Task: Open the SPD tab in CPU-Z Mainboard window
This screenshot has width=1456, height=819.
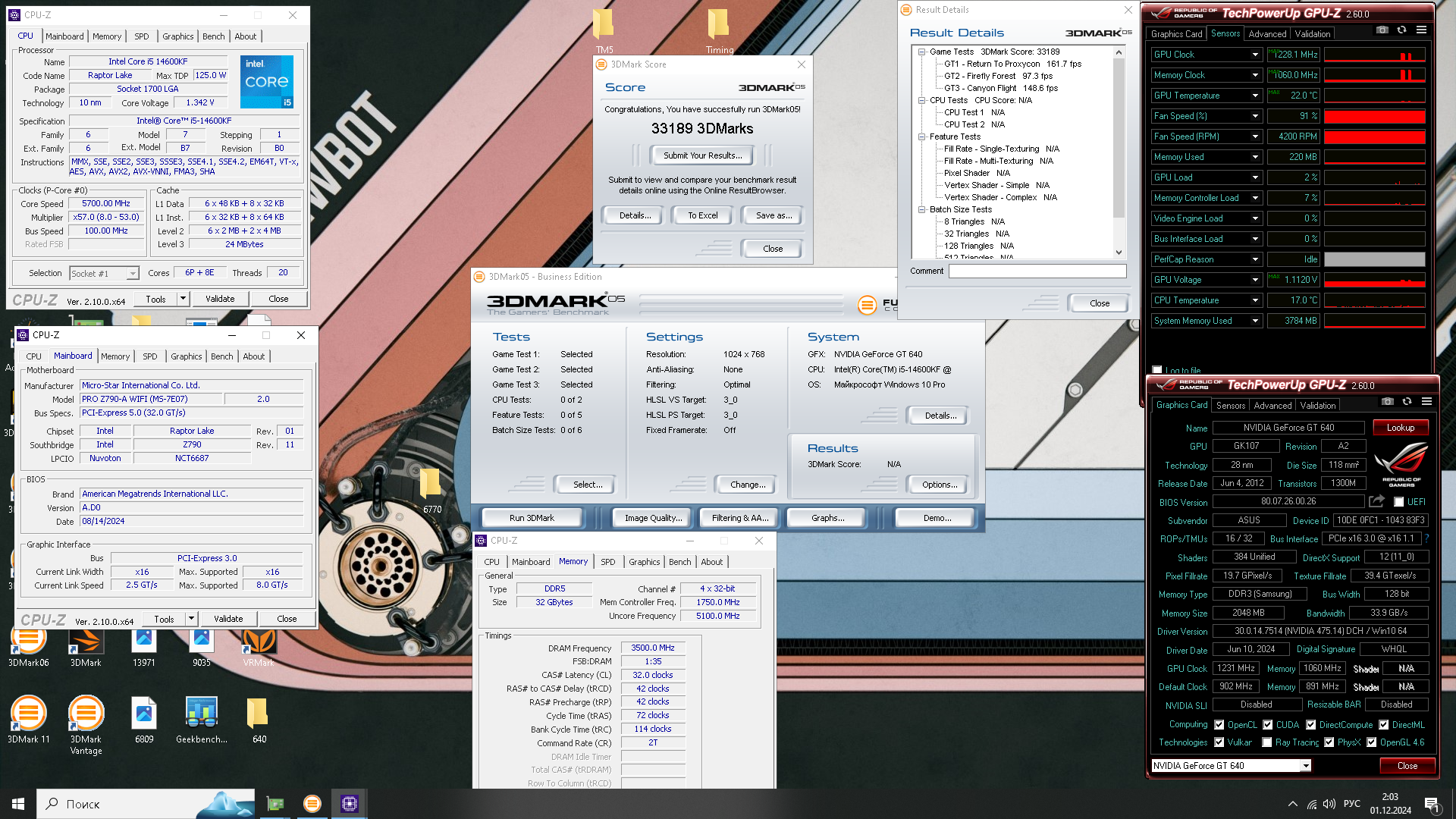Action: point(150,356)
